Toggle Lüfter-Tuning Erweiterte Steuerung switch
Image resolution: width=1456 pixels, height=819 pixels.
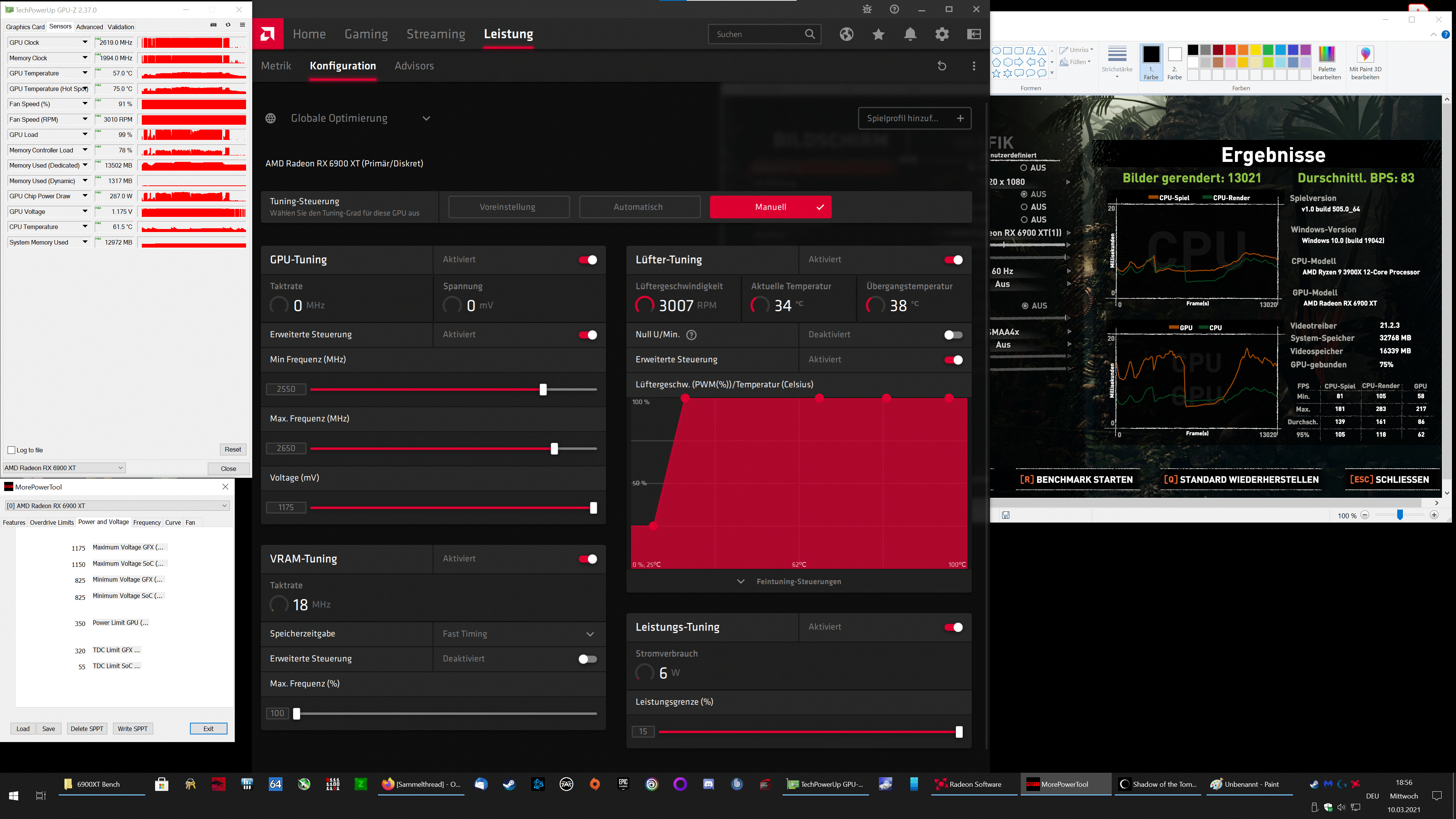pyautogui.click(x=953, y=360)
